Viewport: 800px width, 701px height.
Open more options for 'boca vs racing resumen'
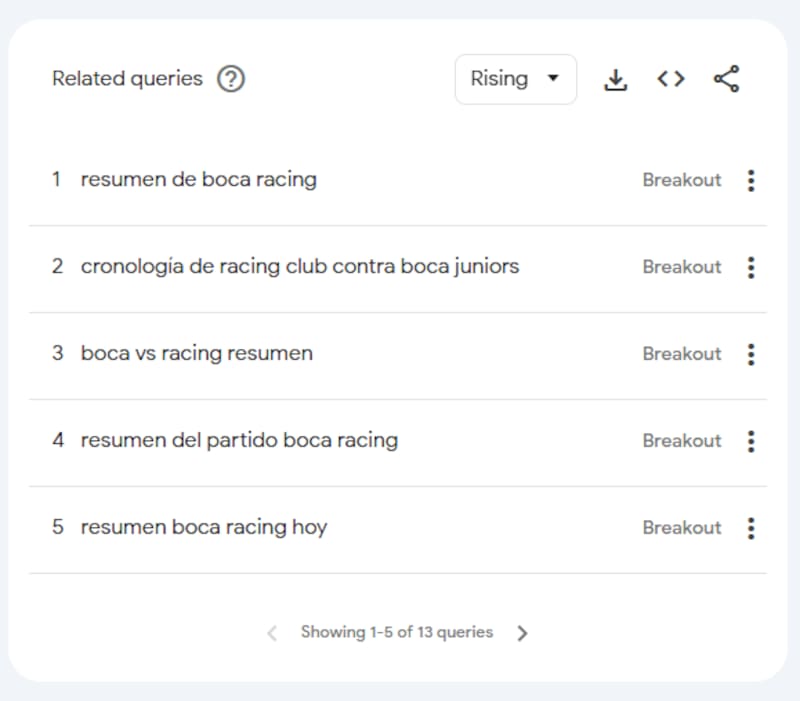[751, 354]
